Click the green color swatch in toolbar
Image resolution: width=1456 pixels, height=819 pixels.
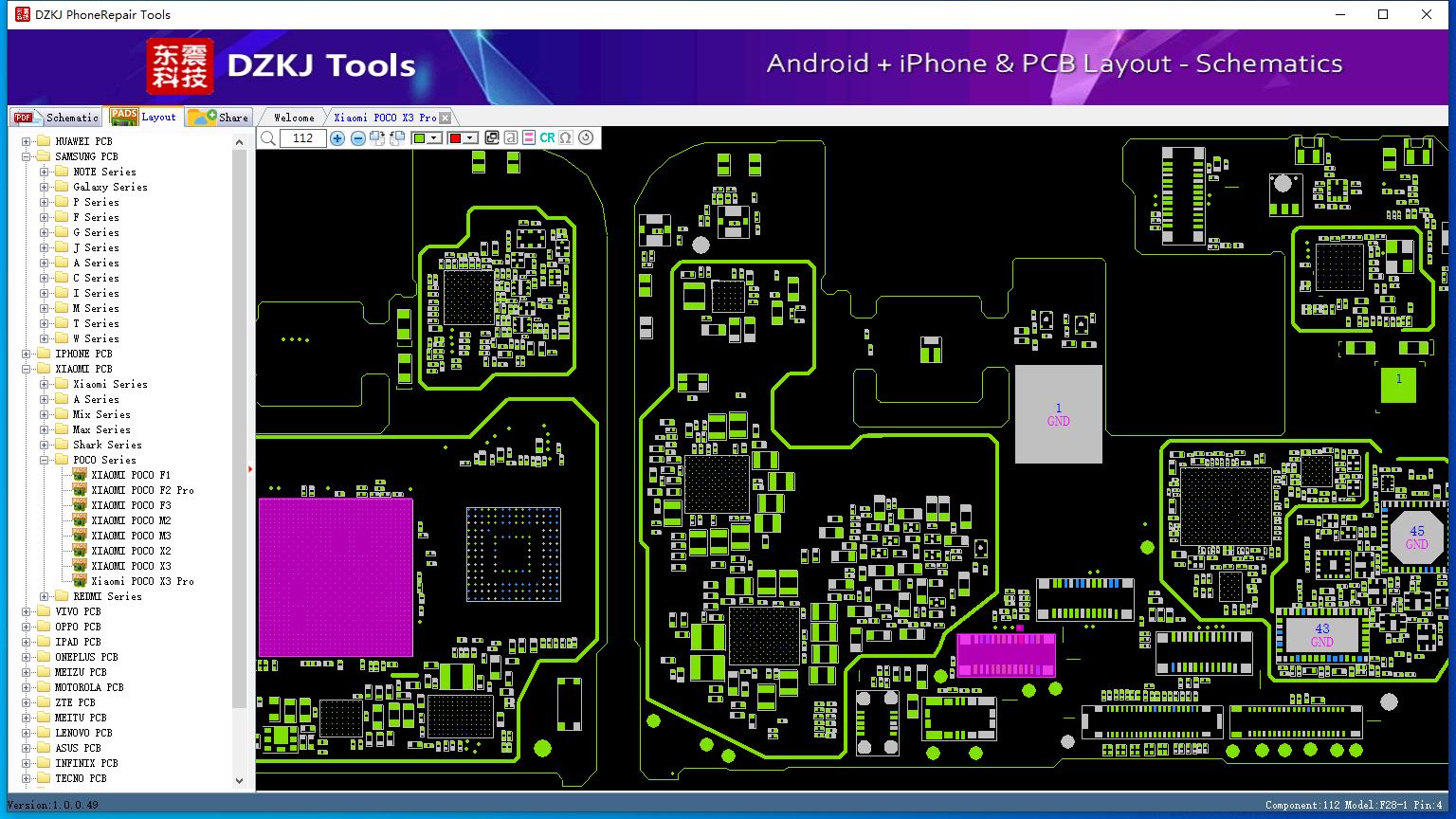[x=419, y=138]
